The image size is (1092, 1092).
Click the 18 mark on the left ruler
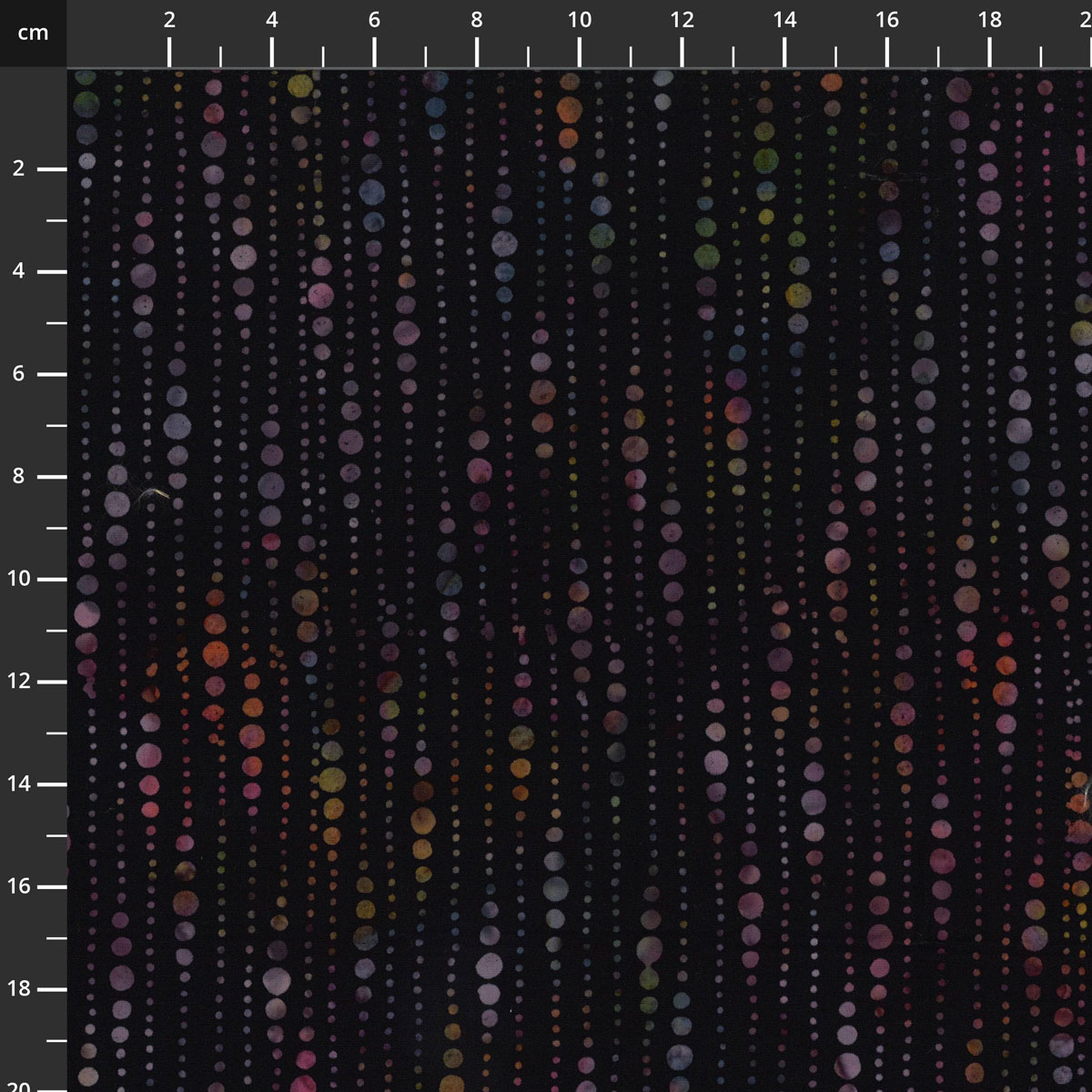pos(19,989)
